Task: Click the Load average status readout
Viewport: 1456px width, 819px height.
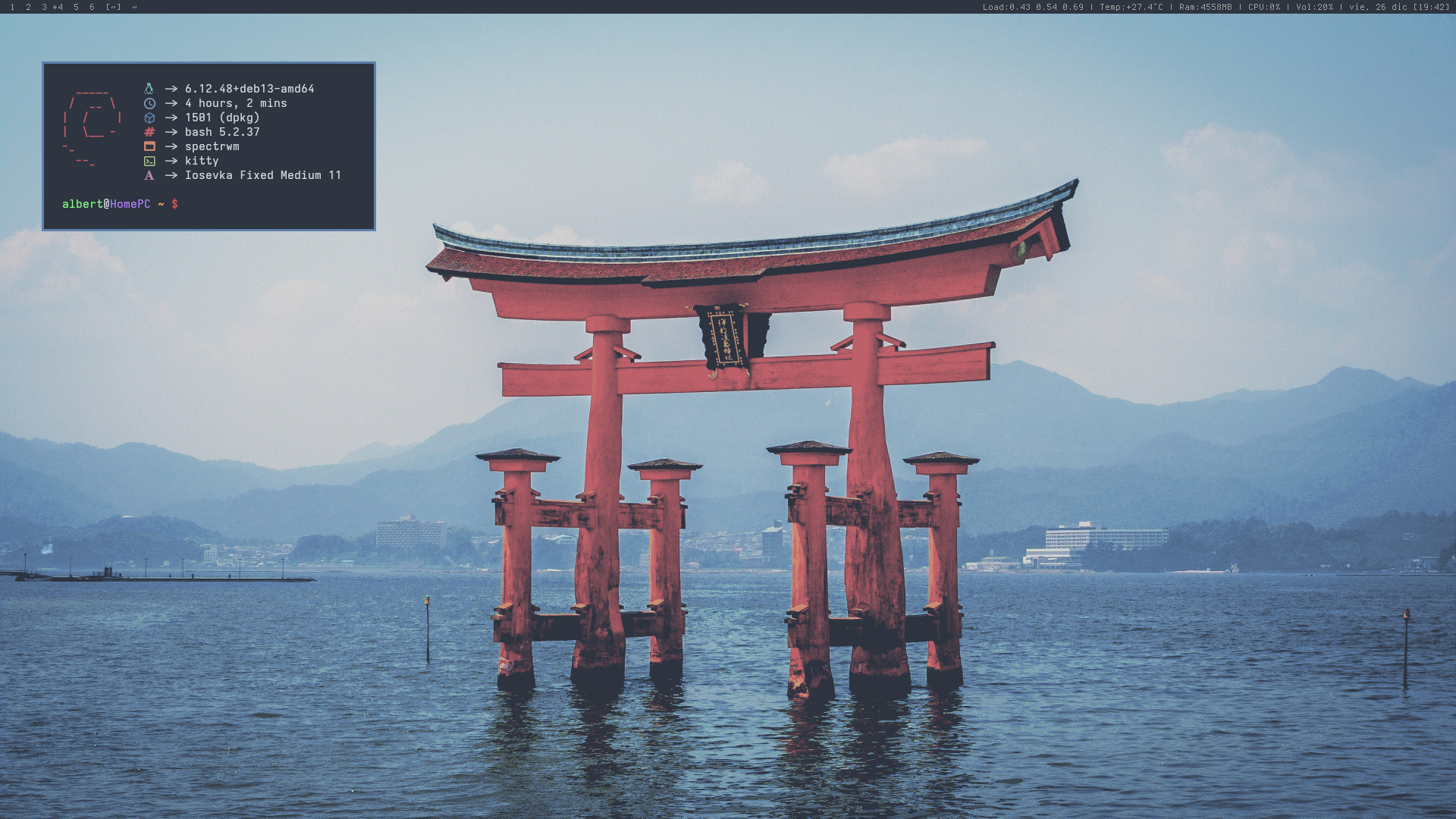Action: (1033, 7)
